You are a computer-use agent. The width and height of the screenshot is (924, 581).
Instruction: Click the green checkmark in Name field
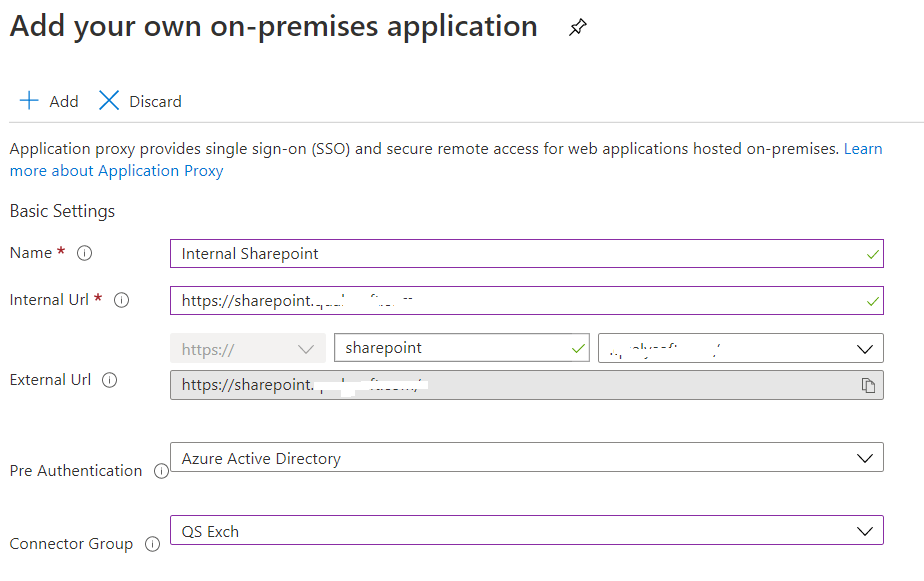click(x=873, y=254)
